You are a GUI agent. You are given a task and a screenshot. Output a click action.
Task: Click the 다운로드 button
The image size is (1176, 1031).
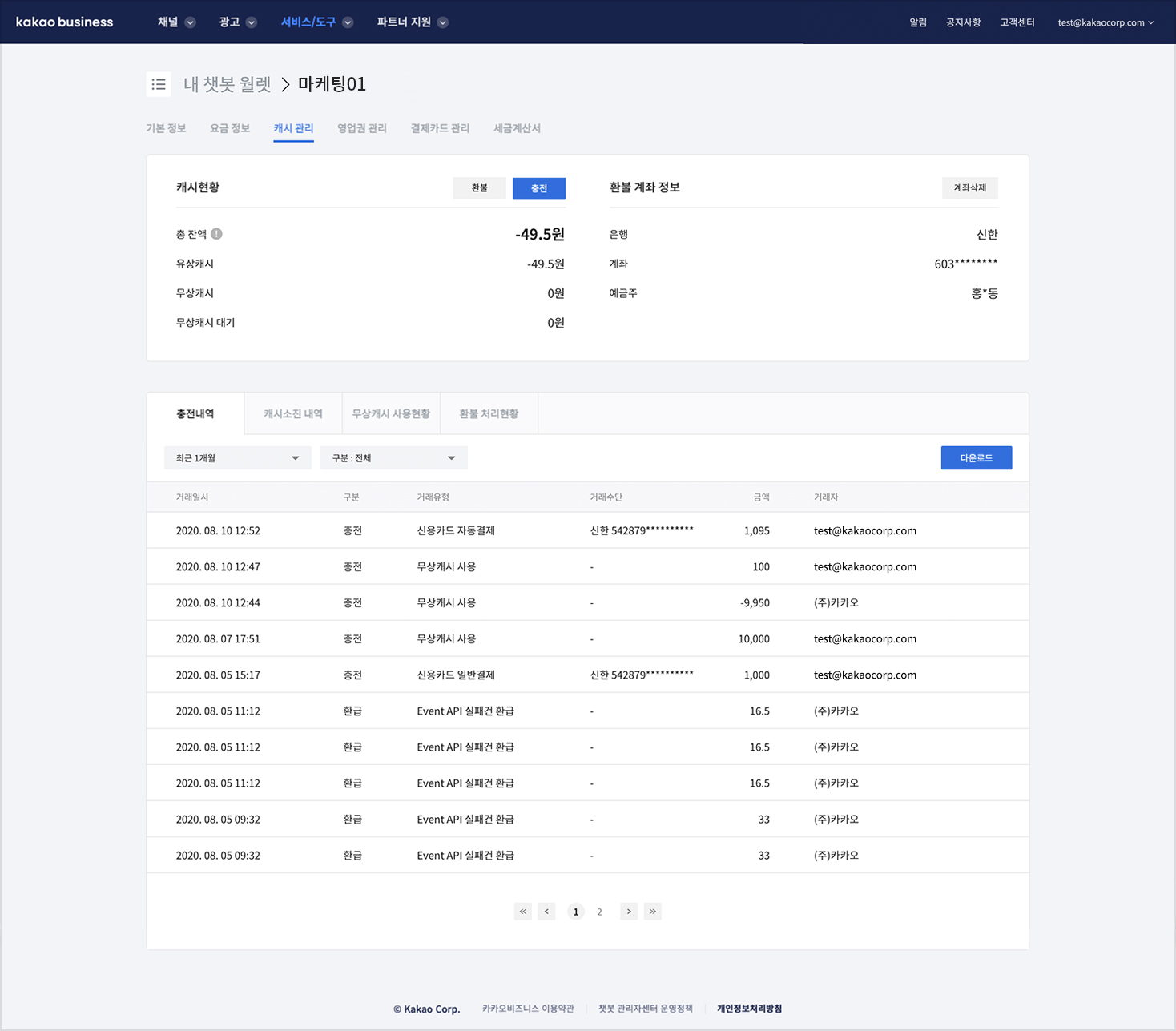point(976,458)
